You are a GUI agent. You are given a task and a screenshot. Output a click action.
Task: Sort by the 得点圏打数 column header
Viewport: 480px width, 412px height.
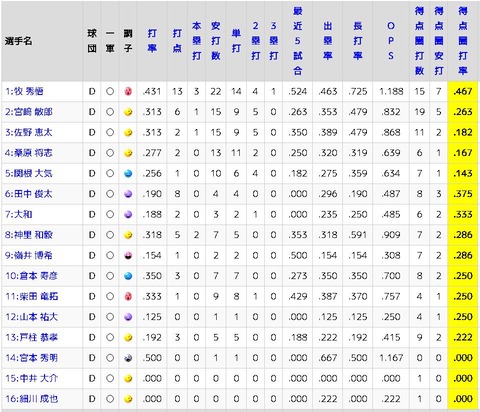pos(419,41)
